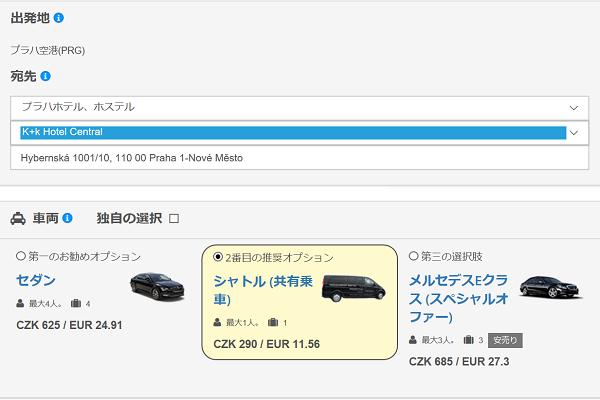Click the luggage icon under シャトル option
This screenshot has height=400, width=600.
pos(273,322)
